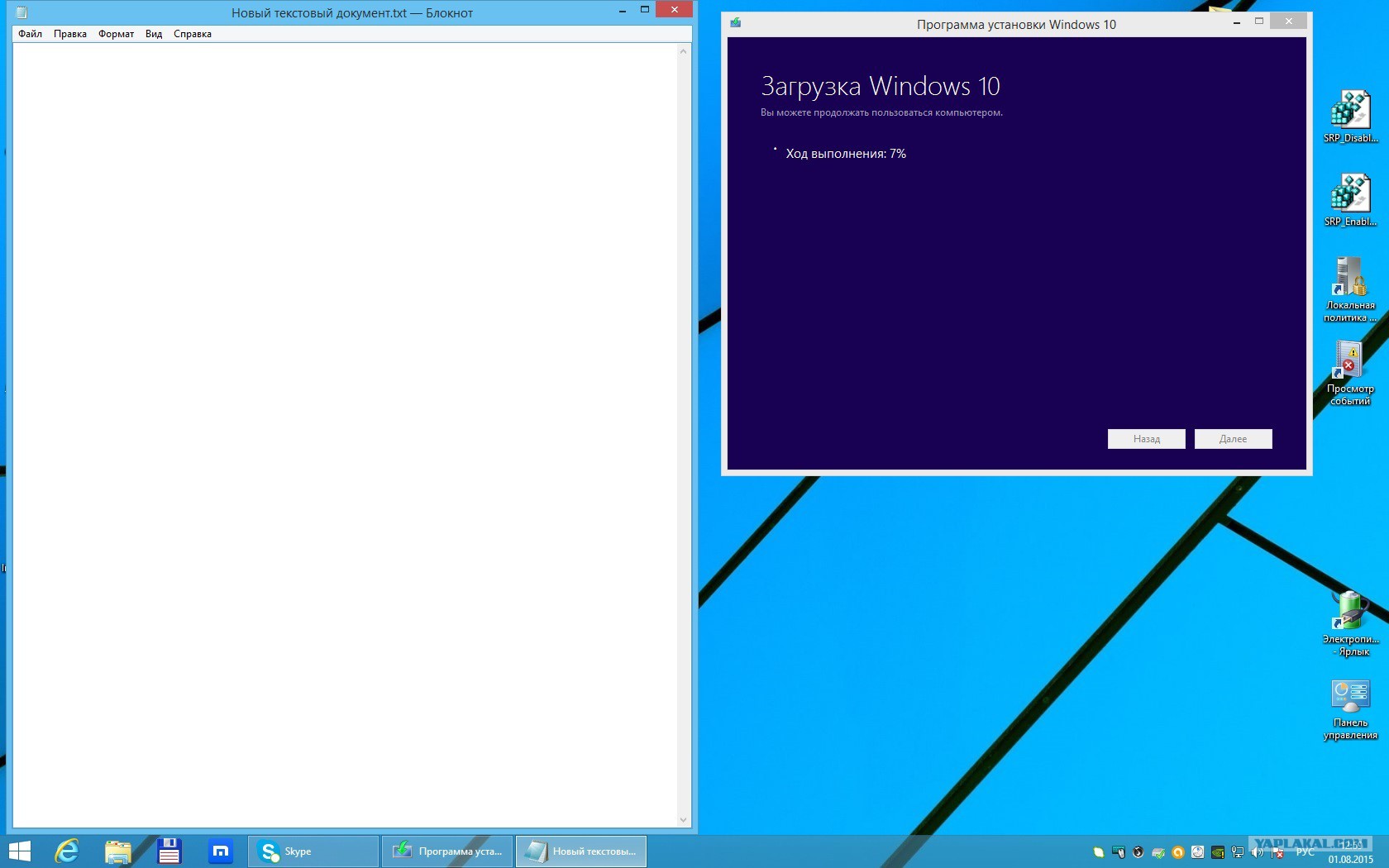Screen dimensions: 1389x868
Task: Open the Формат menu in Notepad
Action: click(x=116, y=34)
